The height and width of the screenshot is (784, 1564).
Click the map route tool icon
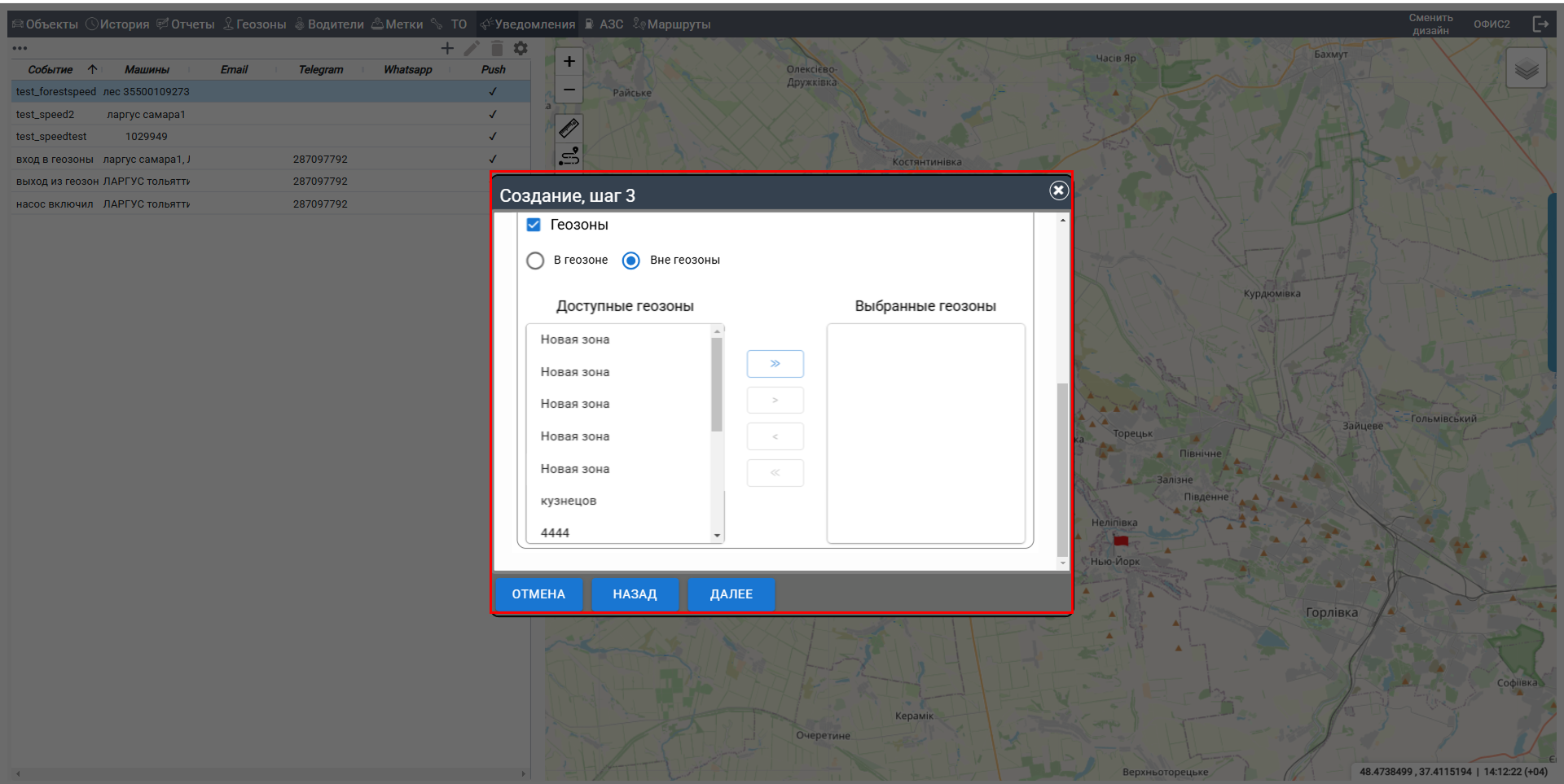(x=569, y=155)
